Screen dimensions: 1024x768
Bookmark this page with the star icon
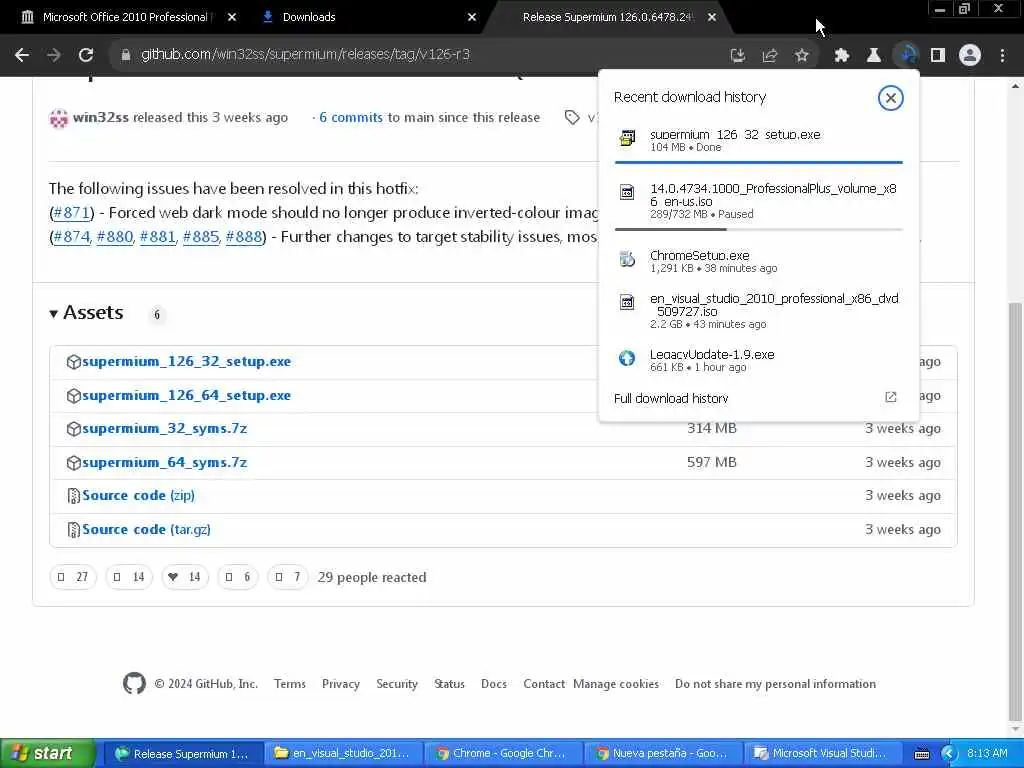coord(802,56)
